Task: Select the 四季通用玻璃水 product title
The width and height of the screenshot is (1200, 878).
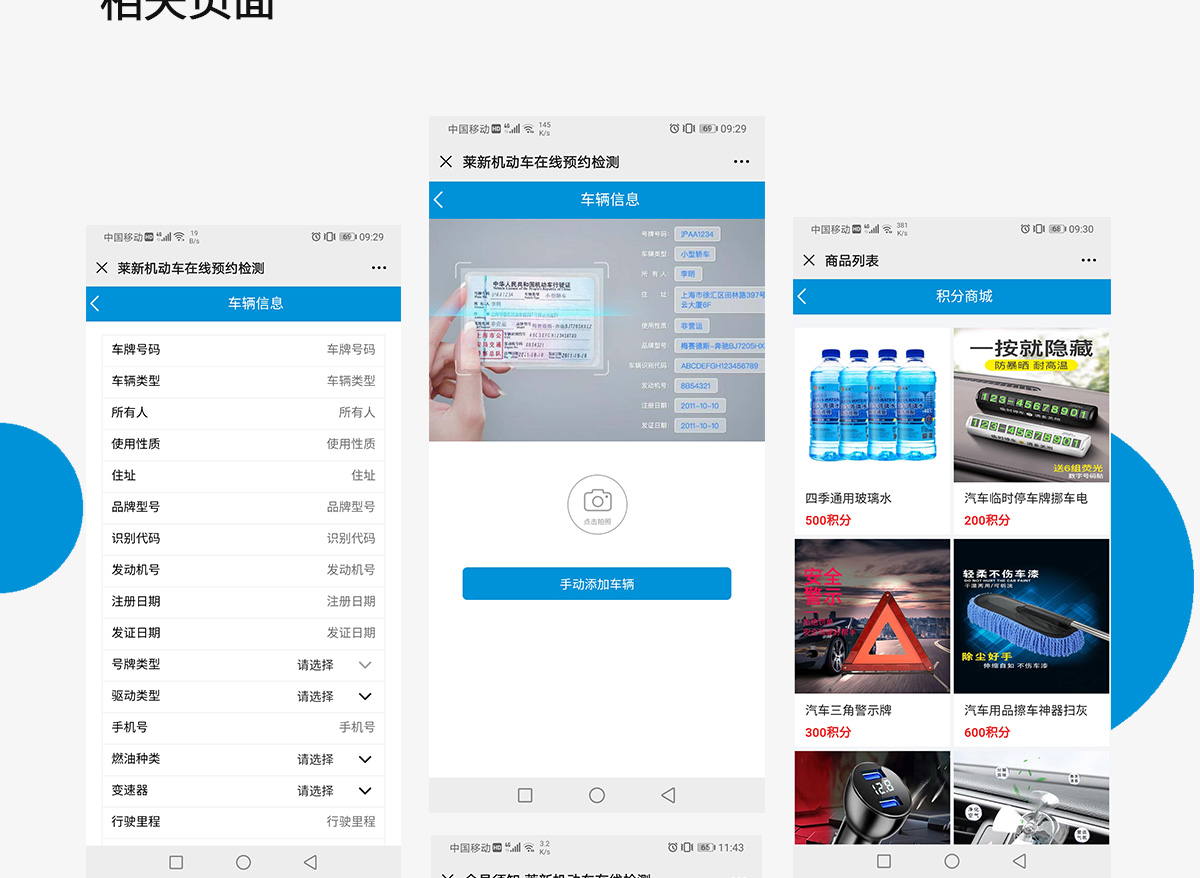Action: 848,498
